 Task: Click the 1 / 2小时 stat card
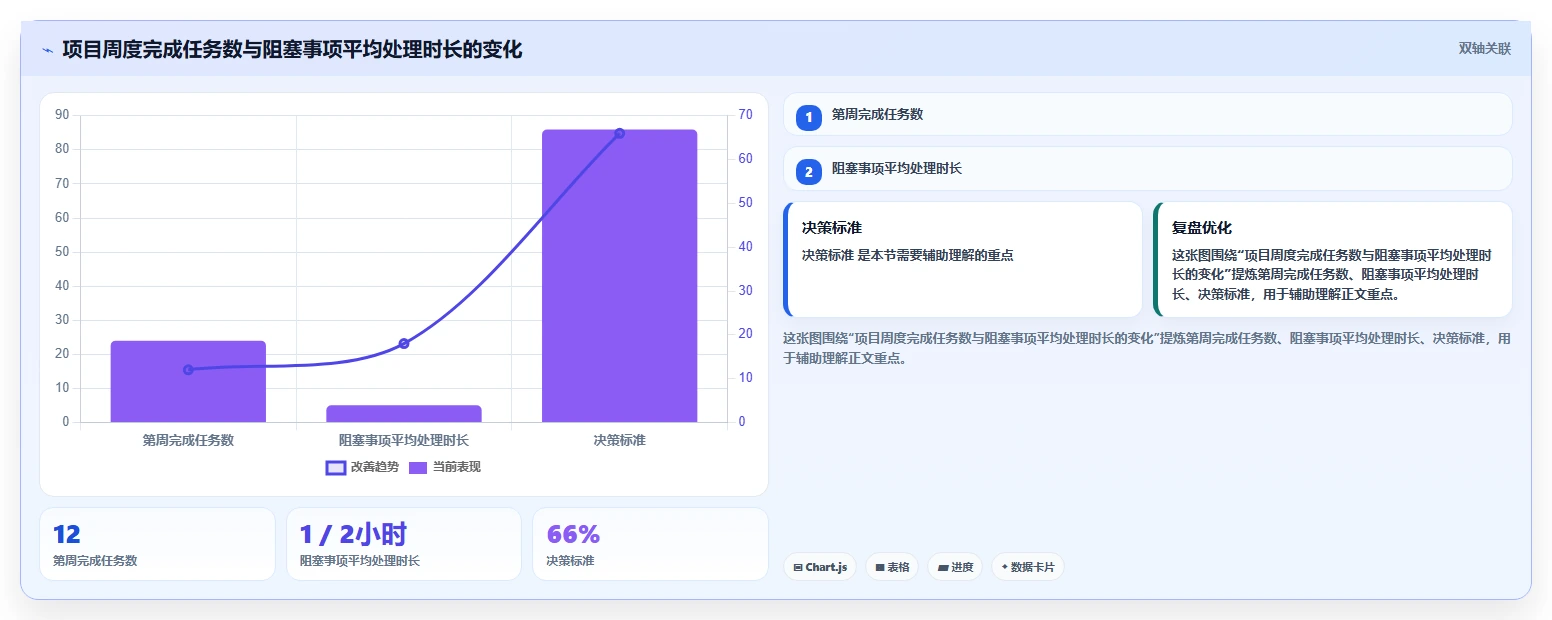(404, 544)
